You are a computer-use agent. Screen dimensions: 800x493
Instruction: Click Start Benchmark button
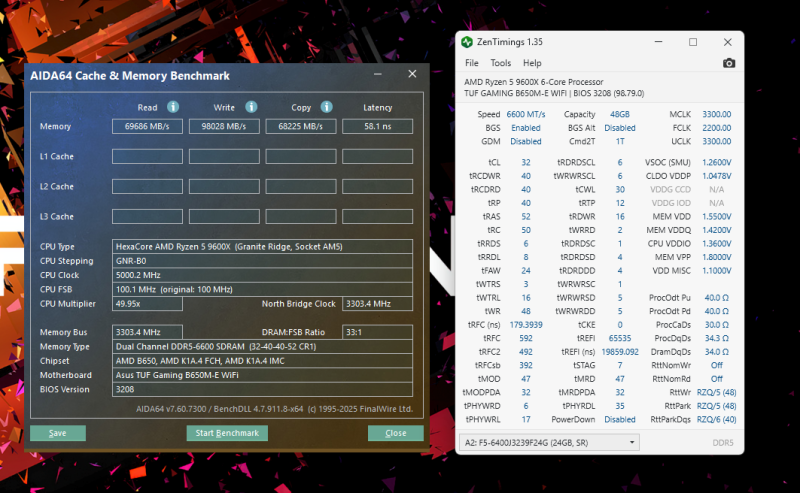pyautogui.click(x=227, y=433)
